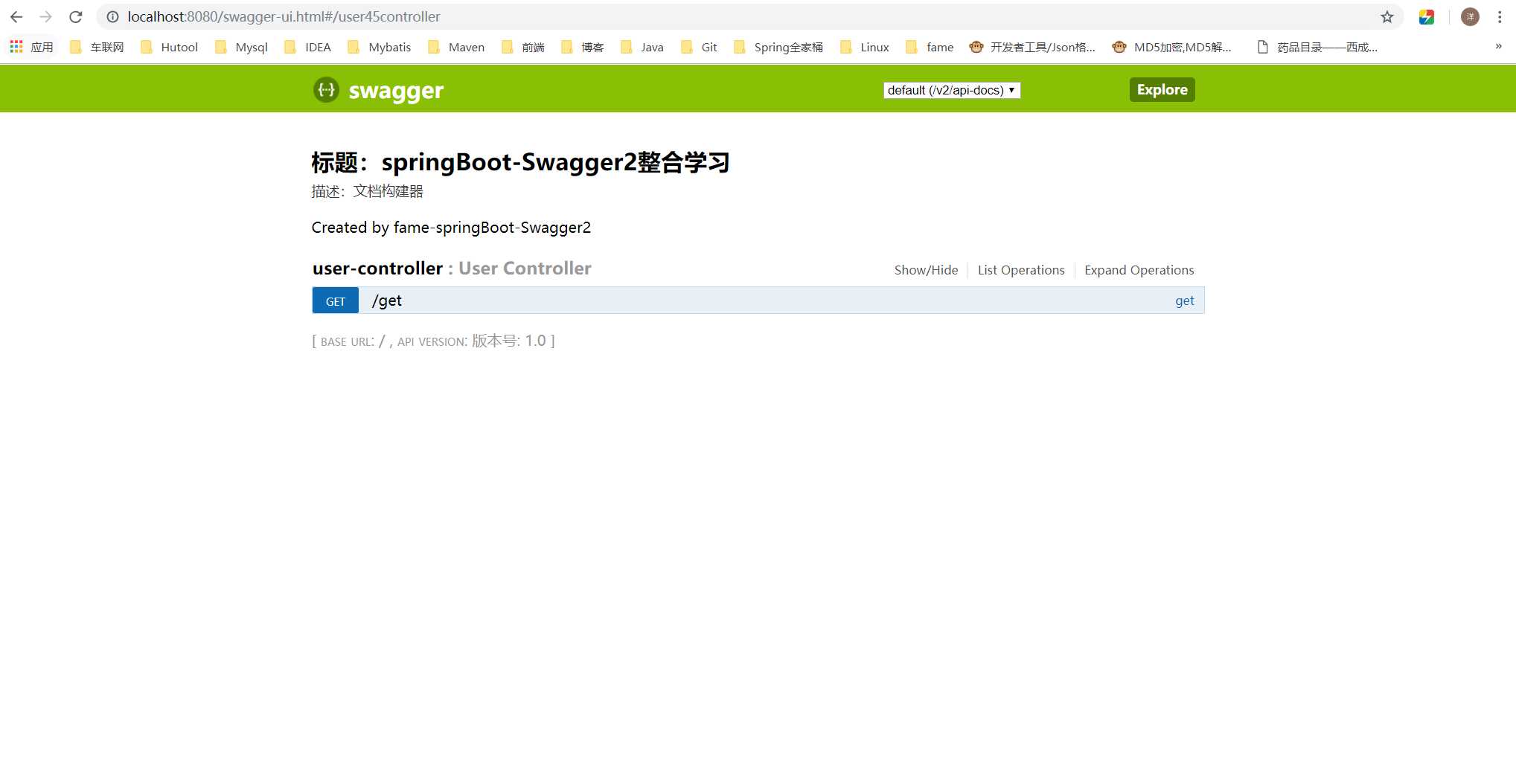Open the user profile avatar
The width and height of the screenshot is (1516, 784).
coord(1470,16)
